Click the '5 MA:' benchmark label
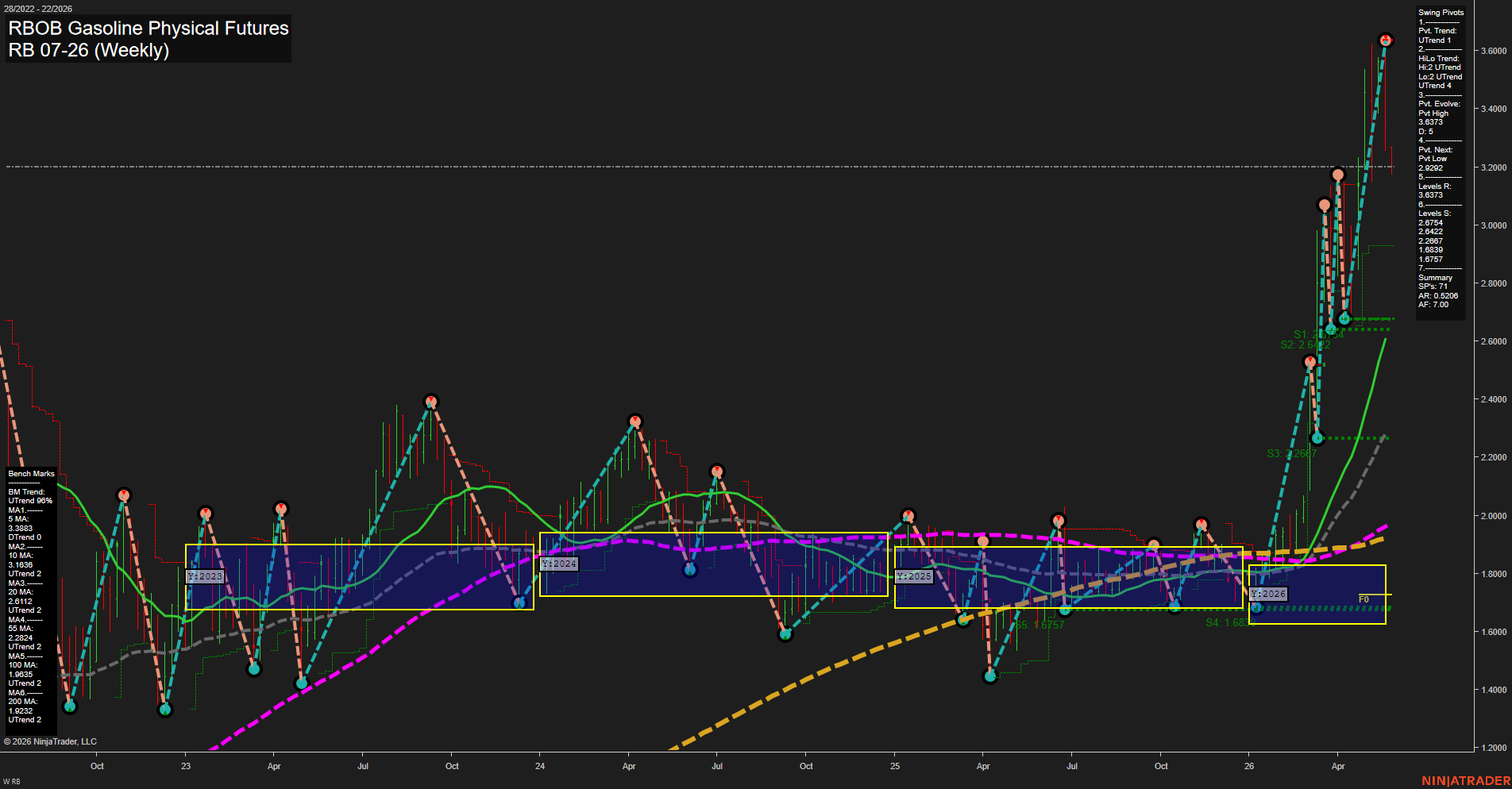This screenshot has height=789, width=1512. point(18,519)
